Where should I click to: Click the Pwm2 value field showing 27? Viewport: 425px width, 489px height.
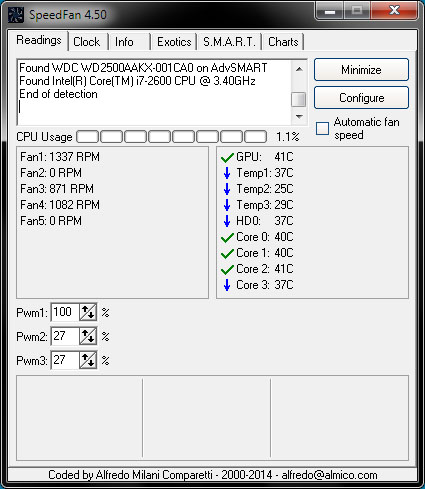(x=65, y=336)
